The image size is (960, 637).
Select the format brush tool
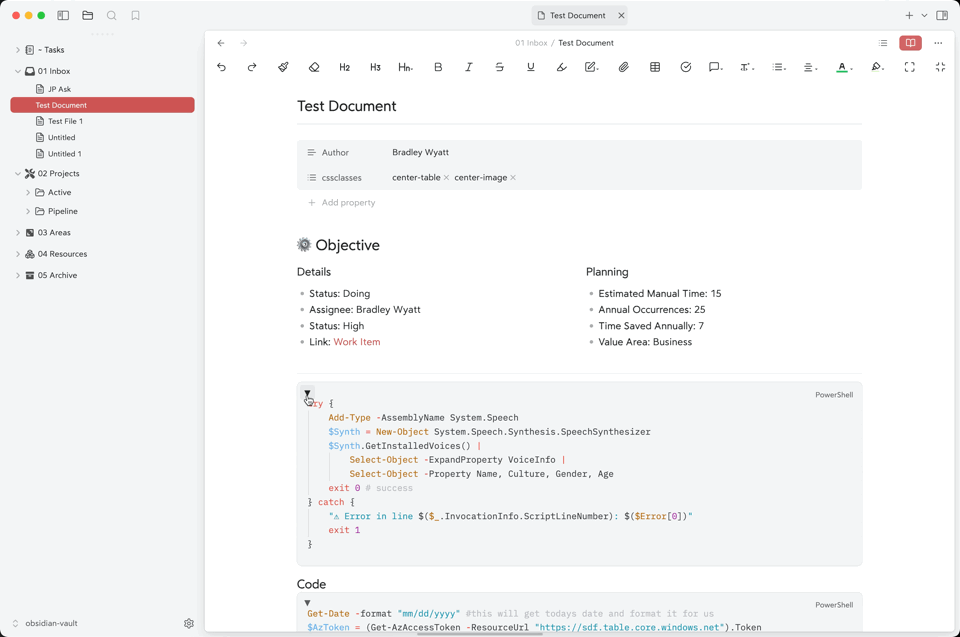click(283, 67)
